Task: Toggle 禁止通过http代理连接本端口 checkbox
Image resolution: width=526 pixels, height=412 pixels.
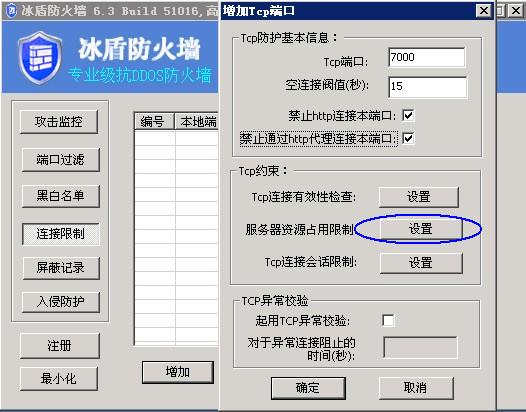Action: 408,138
